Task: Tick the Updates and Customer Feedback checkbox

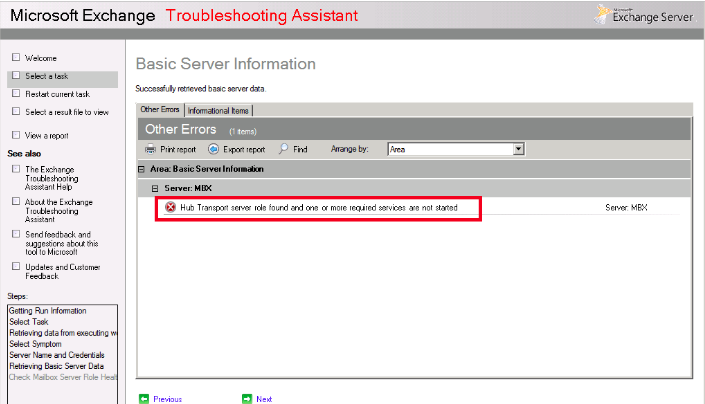Action: 16,266
